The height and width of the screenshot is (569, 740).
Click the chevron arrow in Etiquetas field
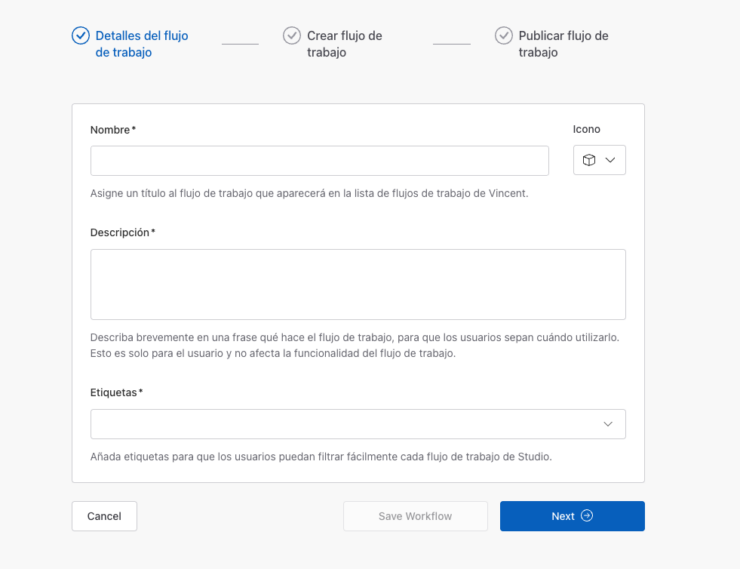[x=608, y=424]
